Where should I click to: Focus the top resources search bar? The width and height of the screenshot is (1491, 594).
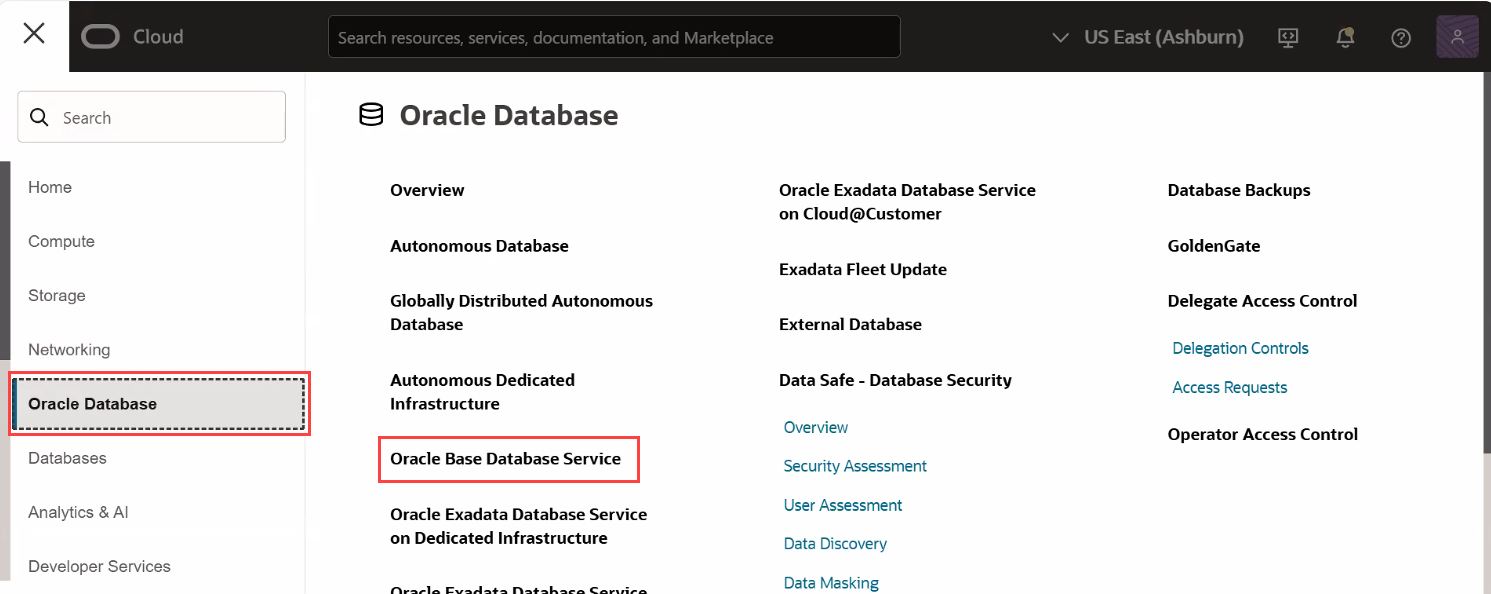[x=614, y=37]
